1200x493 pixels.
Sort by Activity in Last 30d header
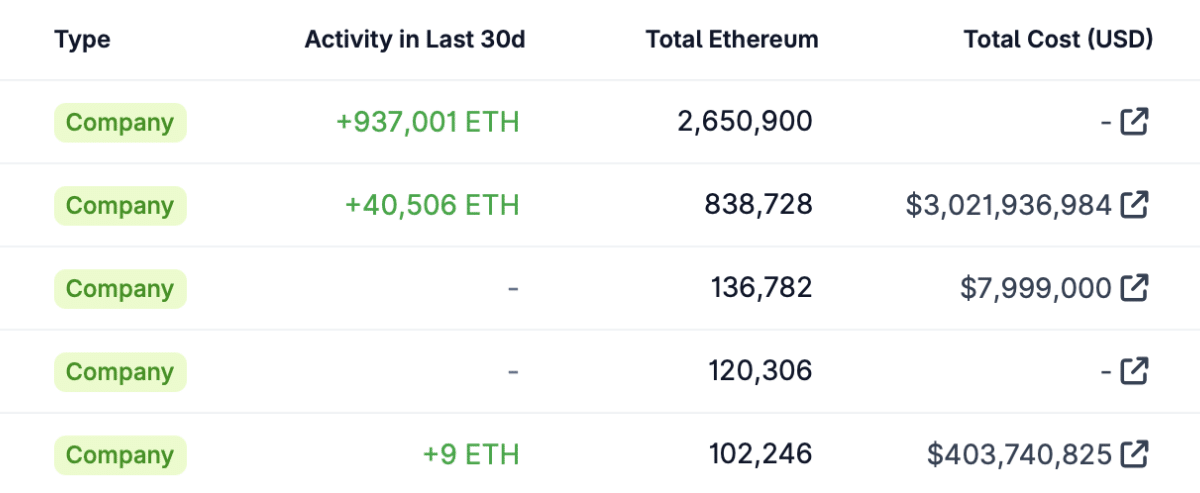tap(415, 40)
